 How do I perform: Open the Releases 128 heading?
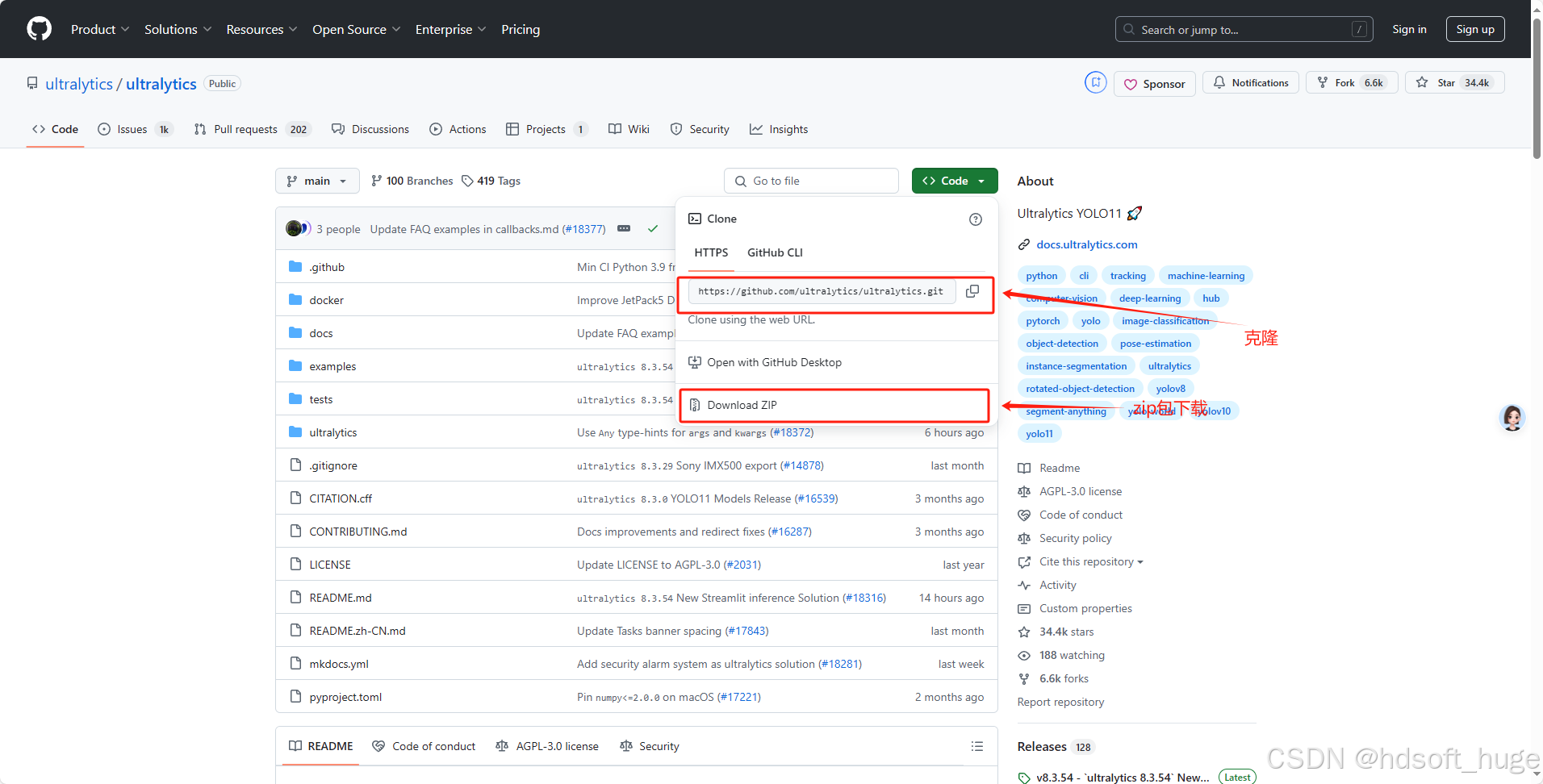[x=1056, y=747]
